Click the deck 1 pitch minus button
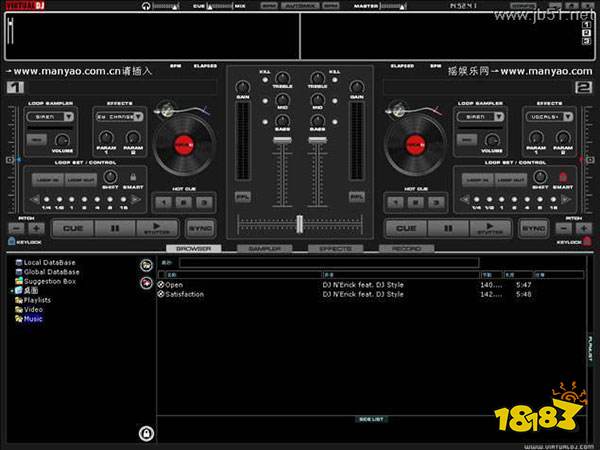Viewport: 600px width, 450px height. click(x=16, y=228)
